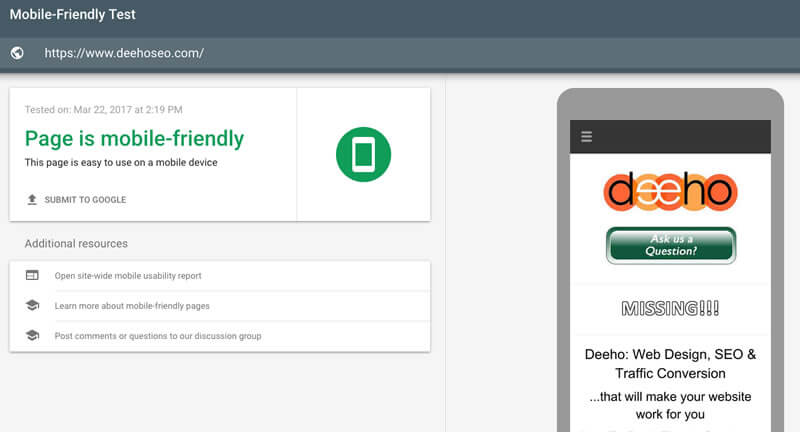800x432 pixels.
Task: Click 'Page is mobile-friendly' heading
Action: pyautogui.click(x=134, y=139)
